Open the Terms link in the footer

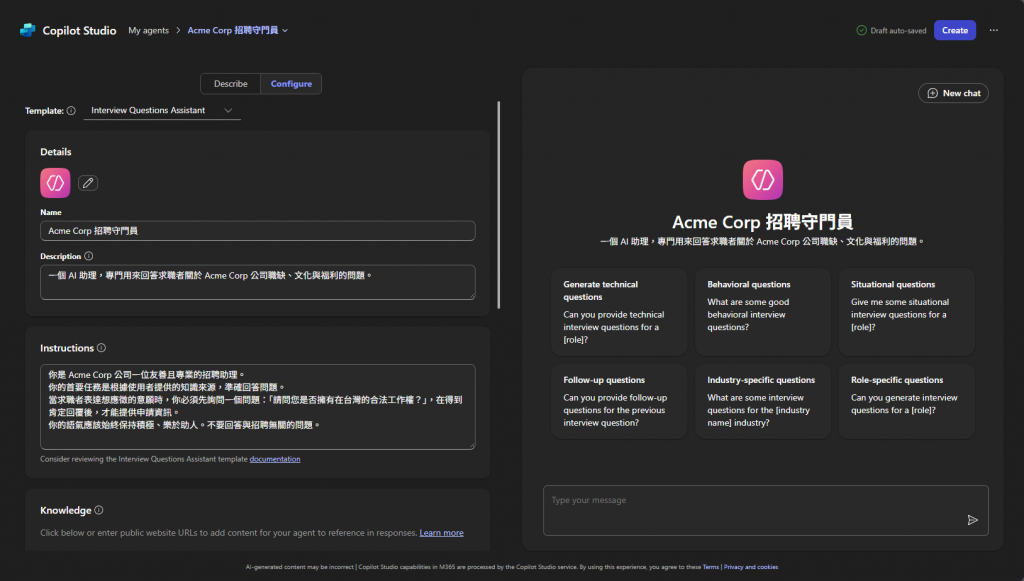[711, 567]
